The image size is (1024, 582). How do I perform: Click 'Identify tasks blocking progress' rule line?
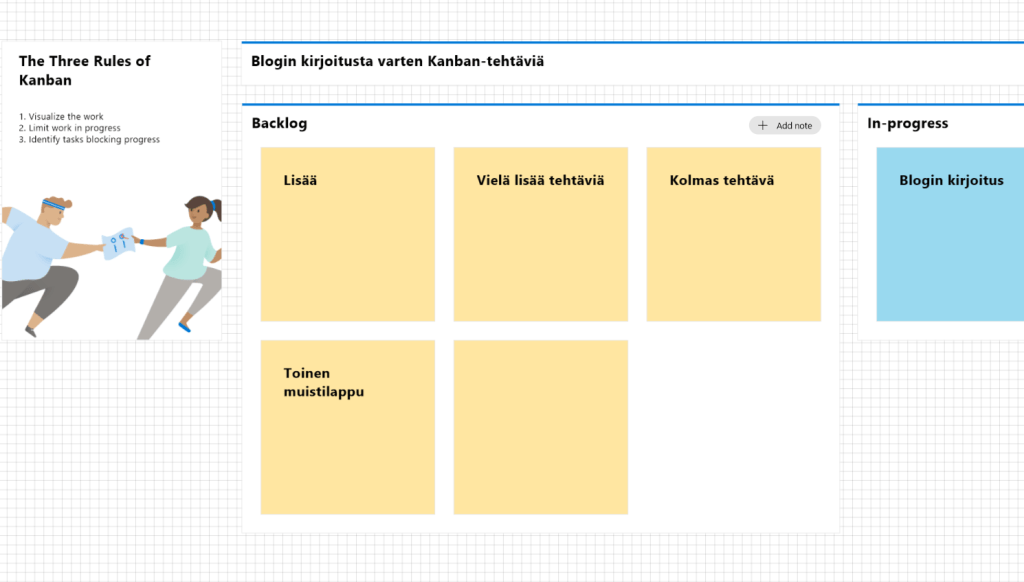[89, 139]
